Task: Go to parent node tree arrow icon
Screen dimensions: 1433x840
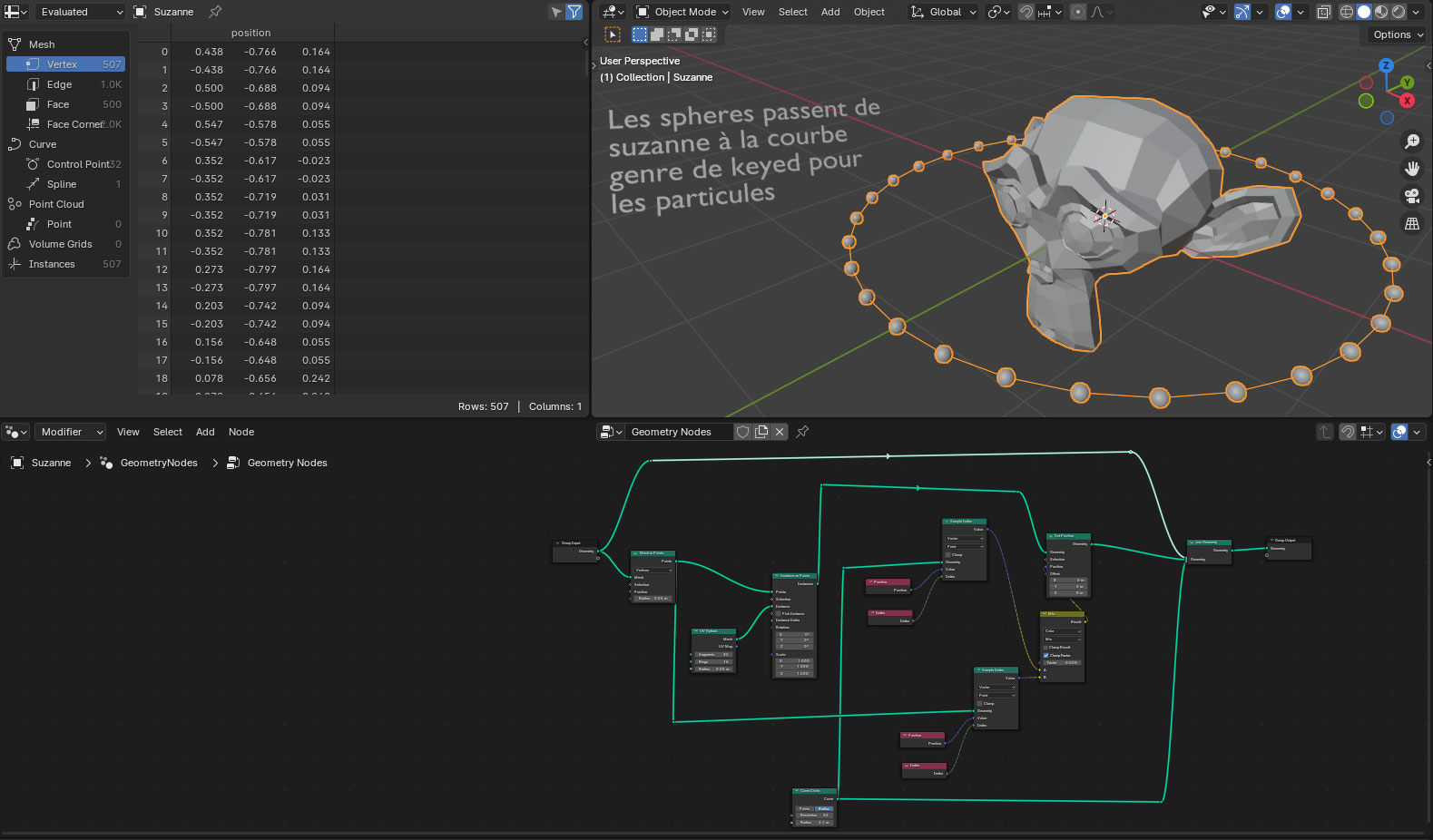Action: [1325, 432]
